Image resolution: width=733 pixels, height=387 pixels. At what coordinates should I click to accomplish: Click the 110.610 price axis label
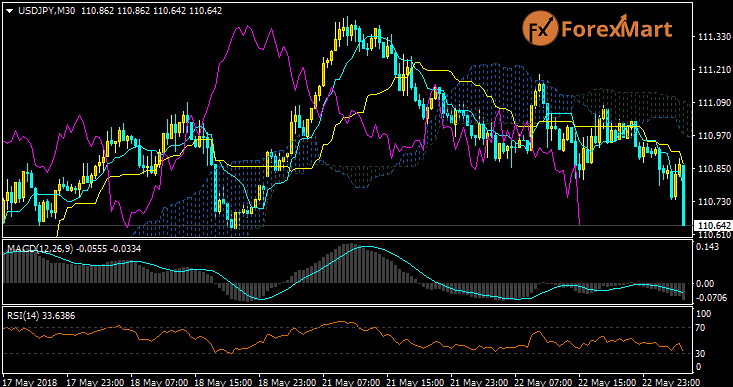(711, 235)
